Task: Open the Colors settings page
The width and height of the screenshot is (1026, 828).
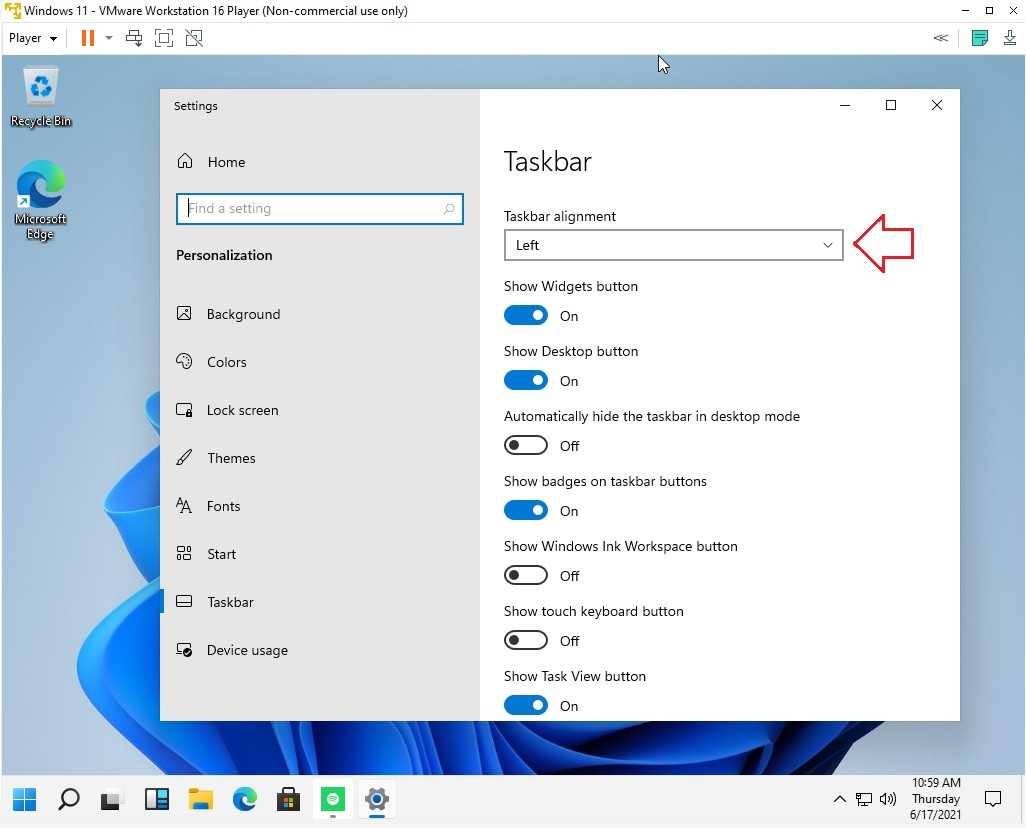Action: [x=211, y=362]
